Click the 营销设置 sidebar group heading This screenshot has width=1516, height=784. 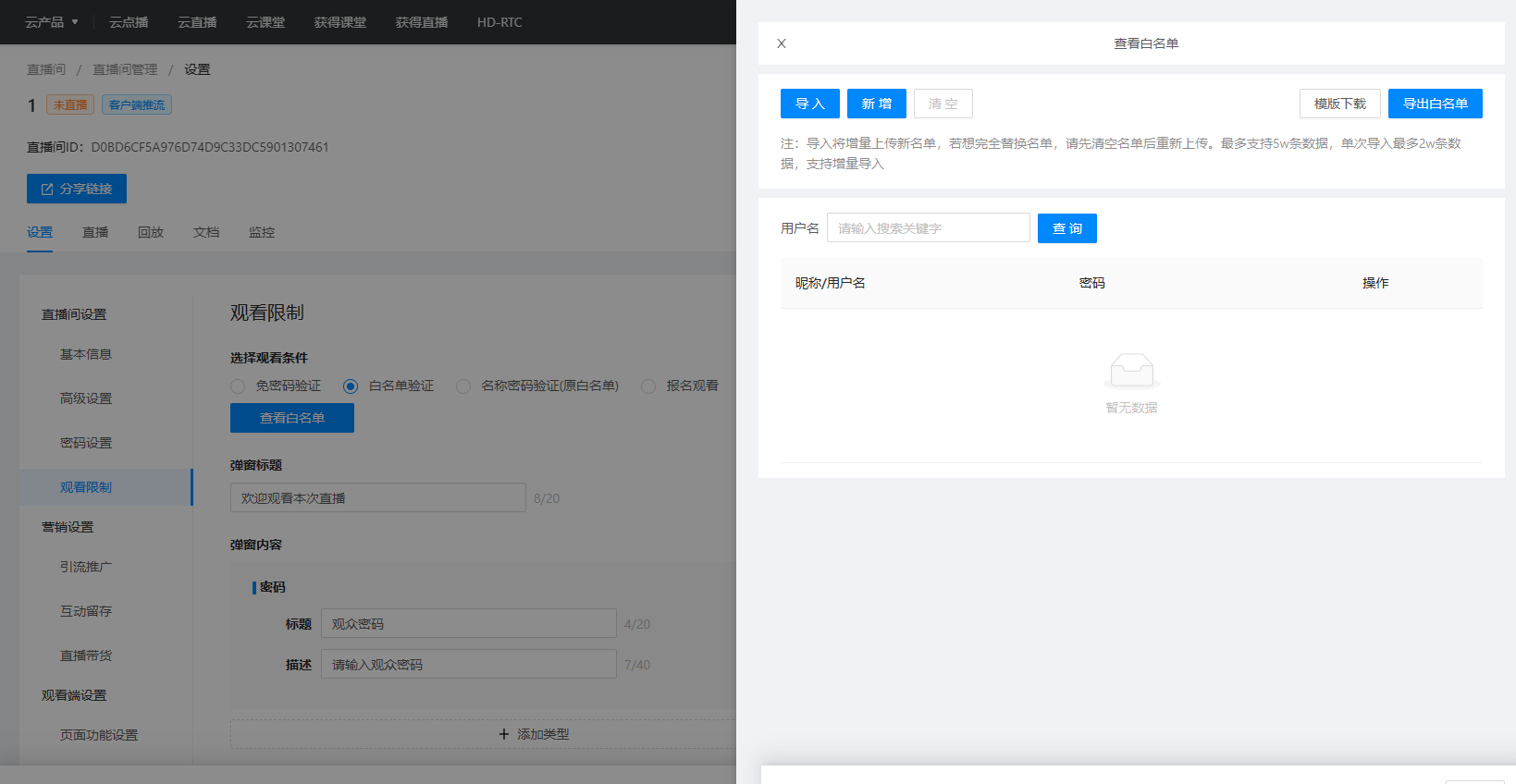pos(68,527)
